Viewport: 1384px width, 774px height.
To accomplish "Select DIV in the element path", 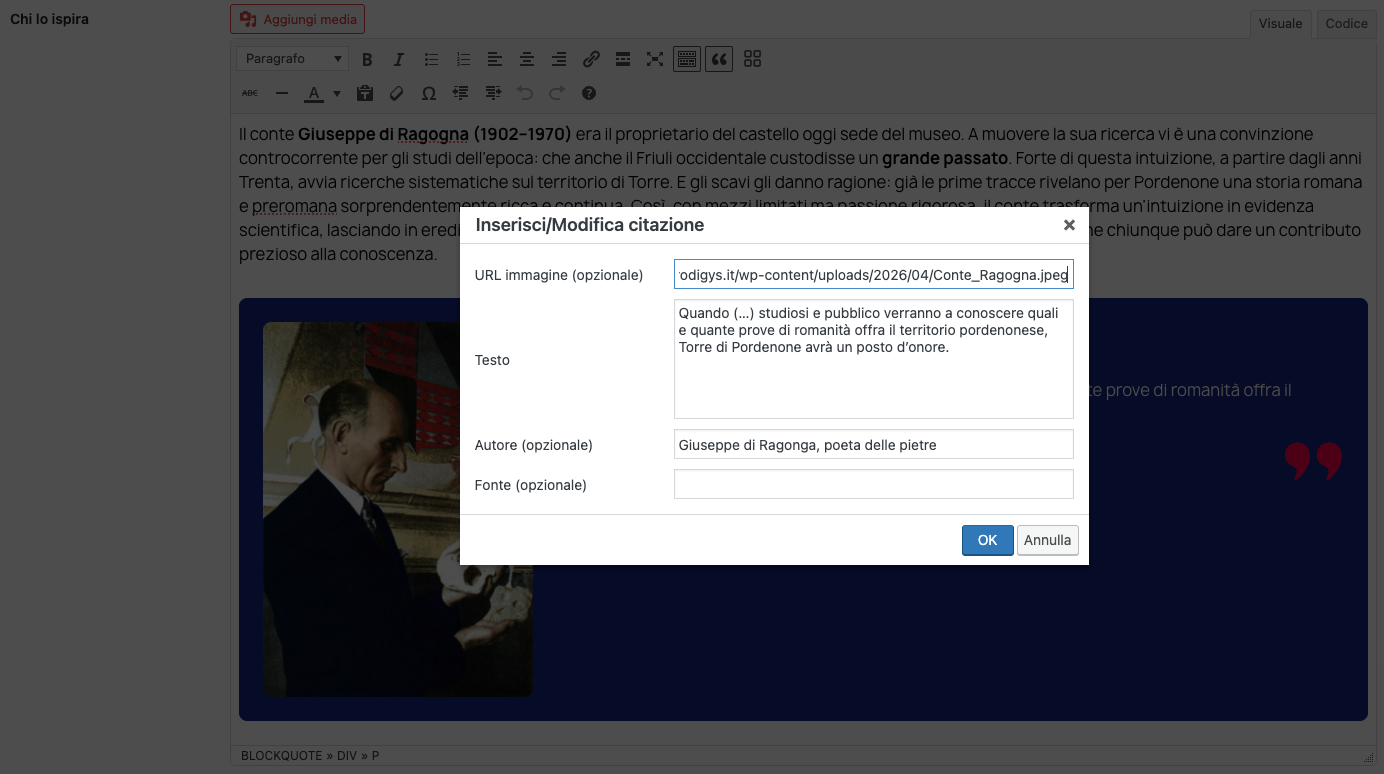I will pos(347,756).
